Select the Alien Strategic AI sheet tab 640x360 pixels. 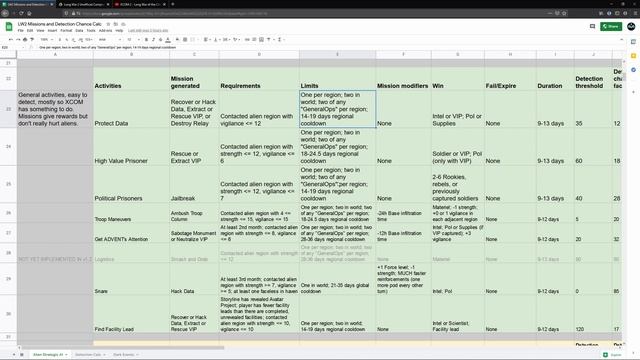click(x=50, y=355)
